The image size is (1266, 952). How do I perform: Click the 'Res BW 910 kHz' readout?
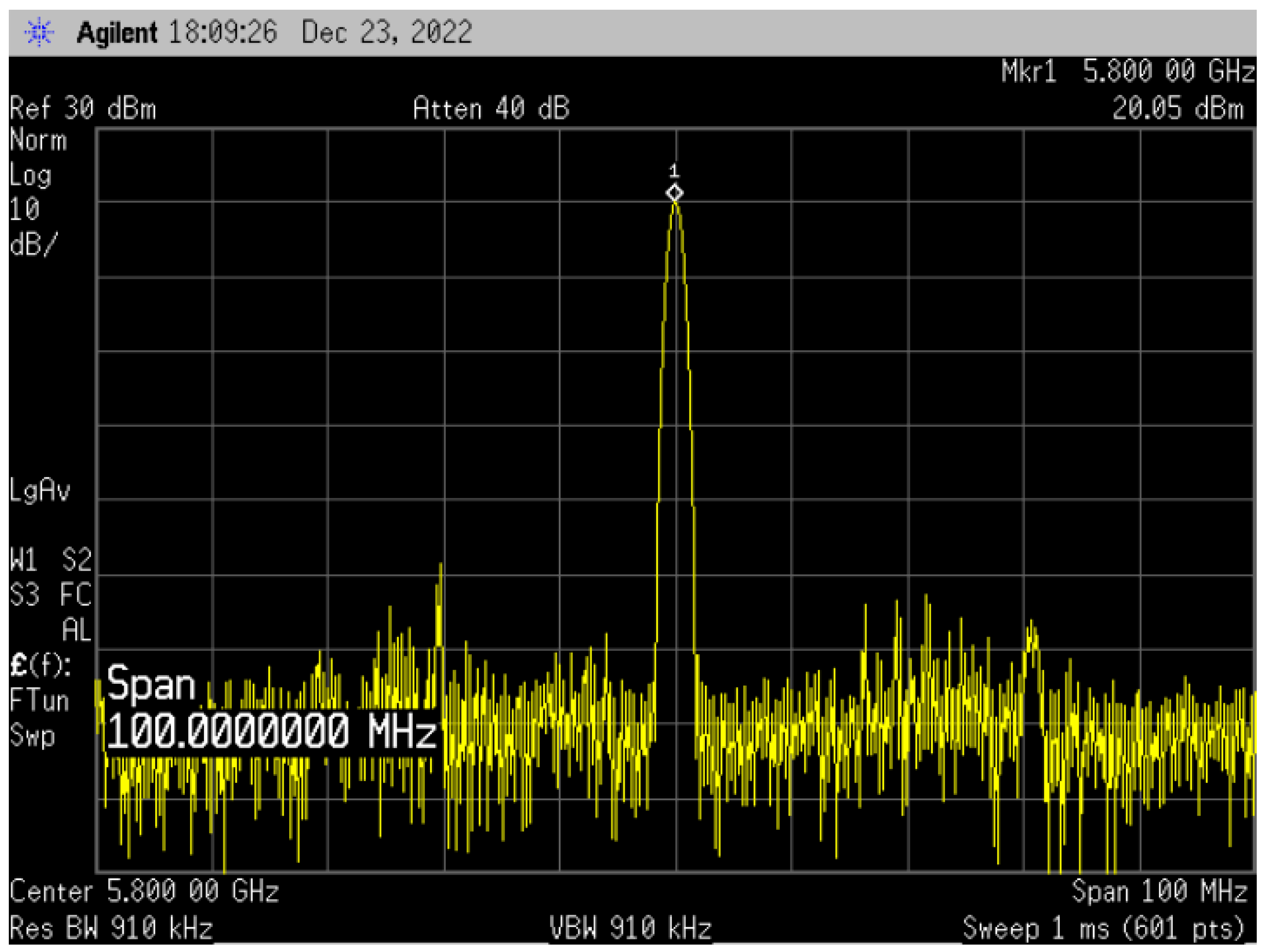click(x=112, y=928)
